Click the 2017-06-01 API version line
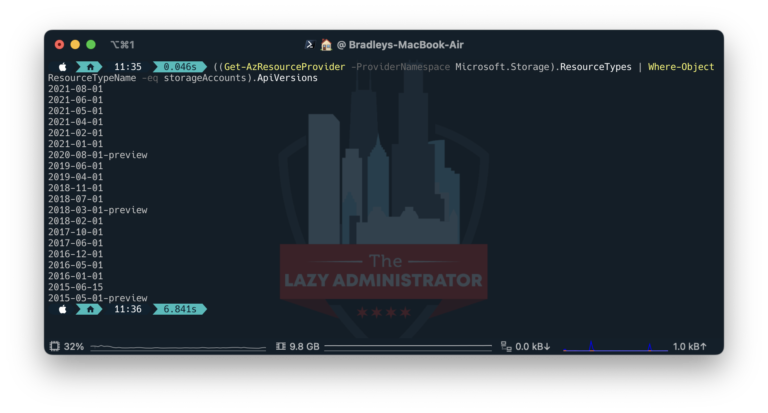 click(x=75, y=243)
